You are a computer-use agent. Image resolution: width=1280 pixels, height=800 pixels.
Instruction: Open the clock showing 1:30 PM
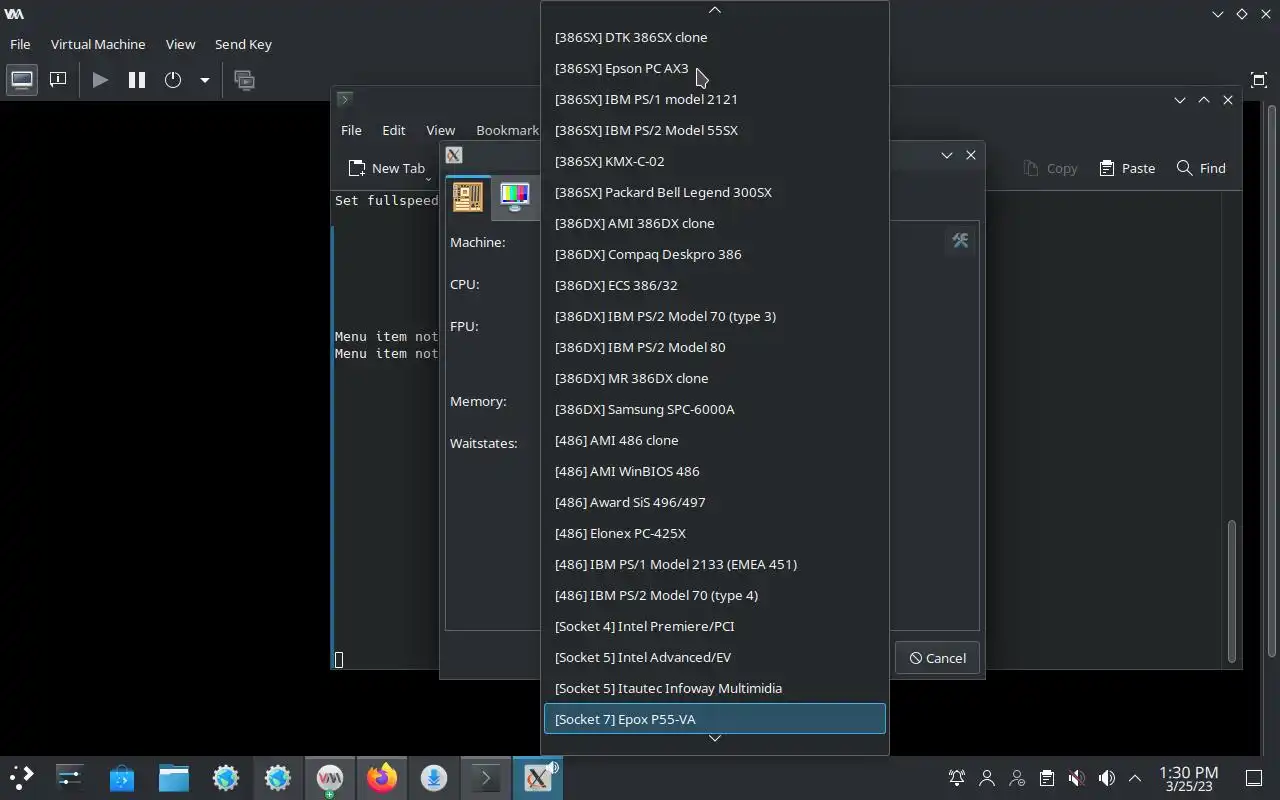tap(1188, 778)
